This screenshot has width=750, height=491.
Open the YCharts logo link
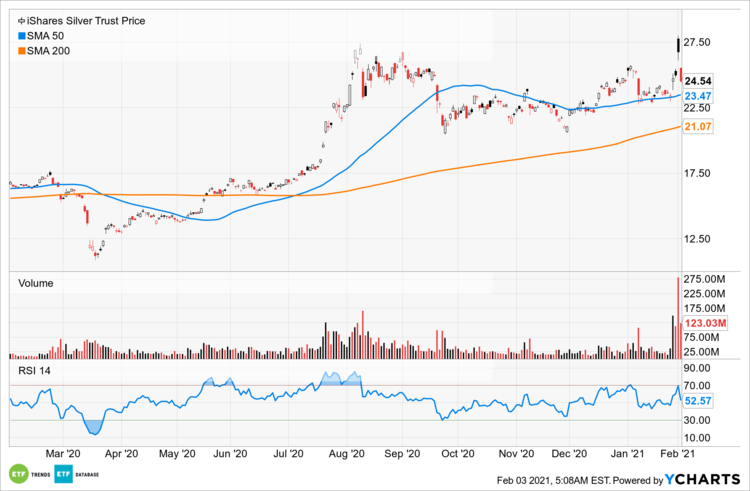pos(704,482)
